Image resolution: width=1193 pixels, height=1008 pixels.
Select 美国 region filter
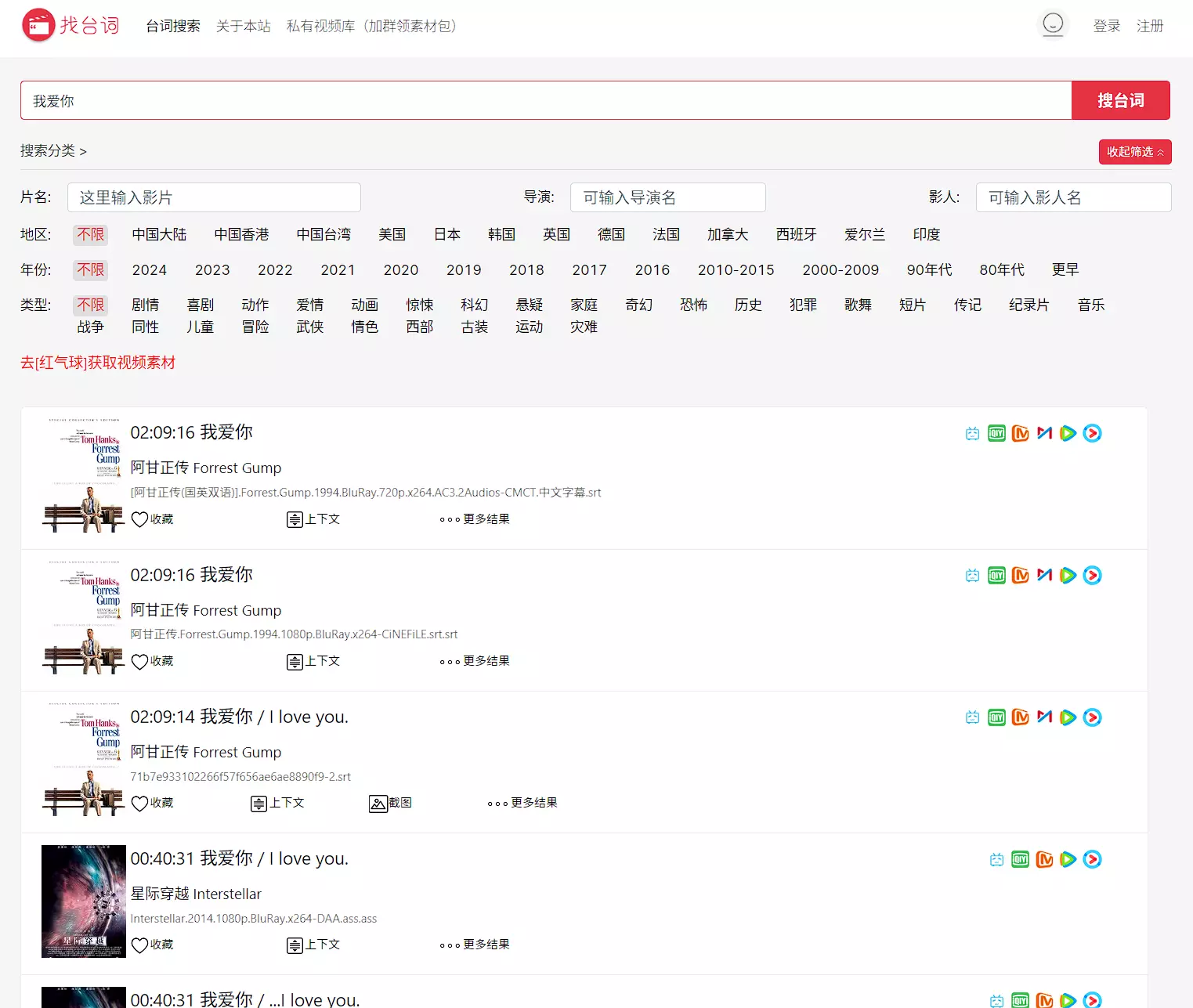pos(392,235)
